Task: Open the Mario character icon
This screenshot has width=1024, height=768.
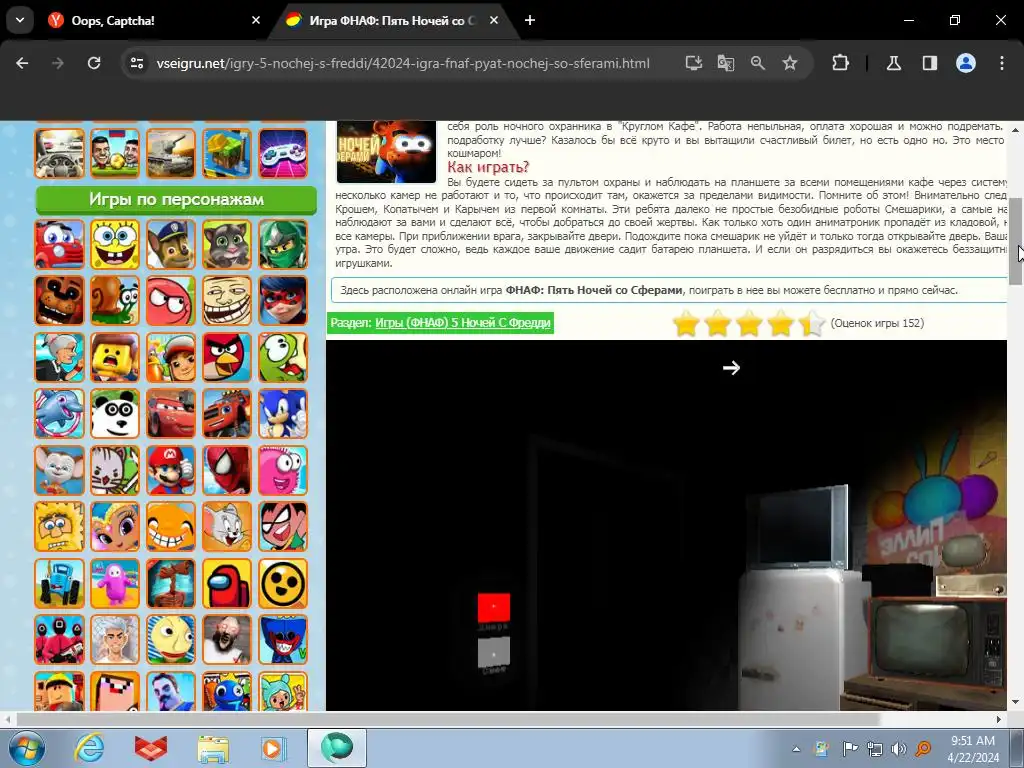Action: tap(171, 470)
